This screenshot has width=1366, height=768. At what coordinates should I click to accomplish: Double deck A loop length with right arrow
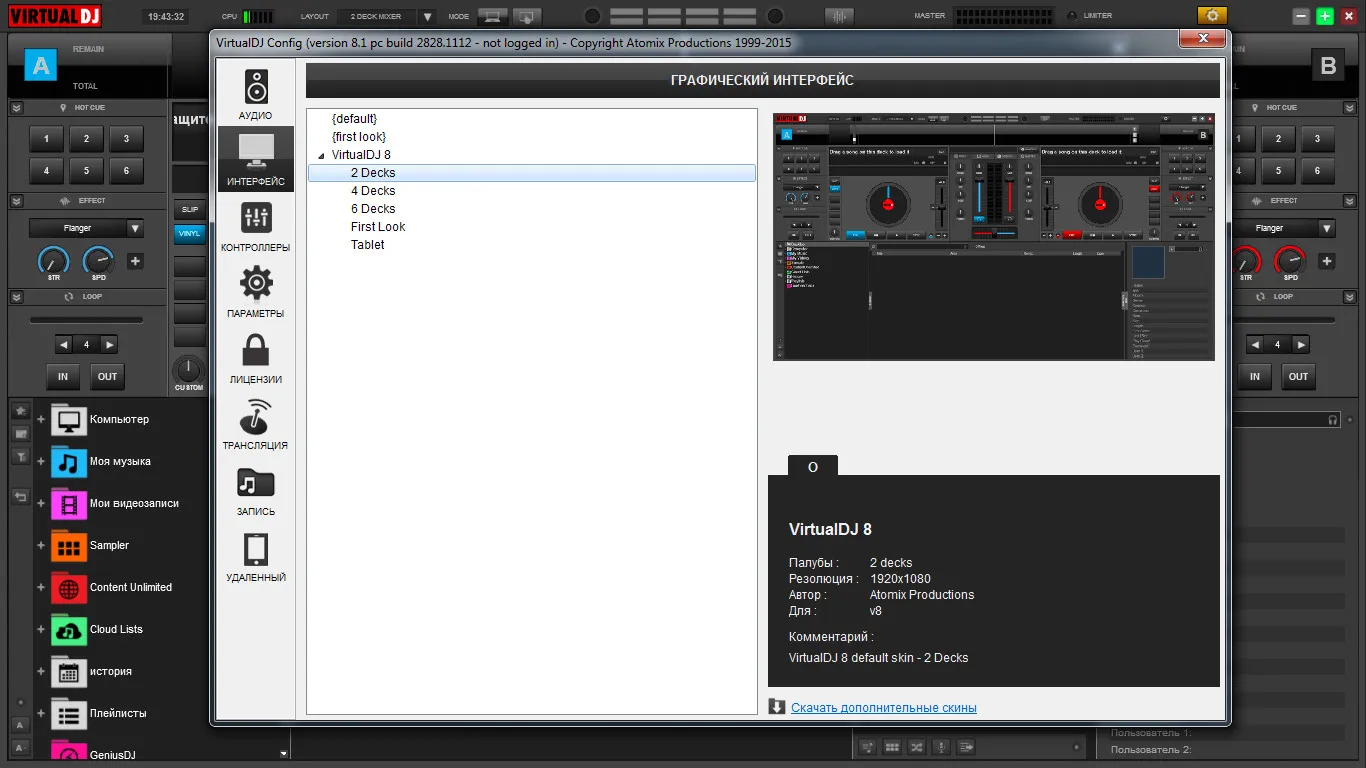(109, 345)
